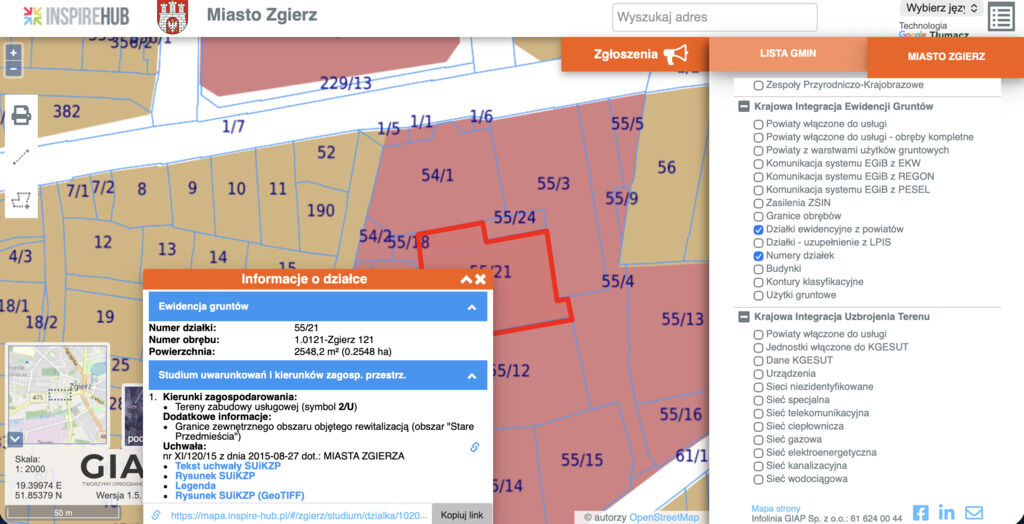Open the Wybierz język language dropdown
This screenshot has width=1024, height=524.
(940, 8)
